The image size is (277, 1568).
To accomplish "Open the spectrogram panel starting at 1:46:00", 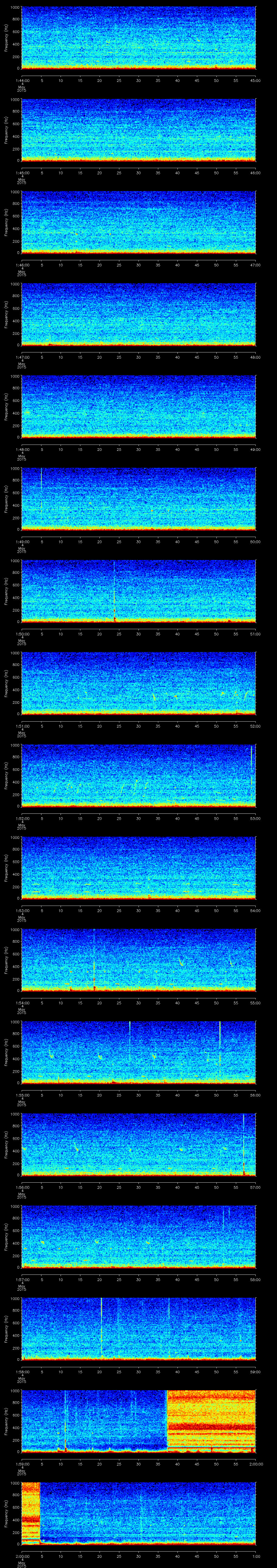I will click(138, 222).
